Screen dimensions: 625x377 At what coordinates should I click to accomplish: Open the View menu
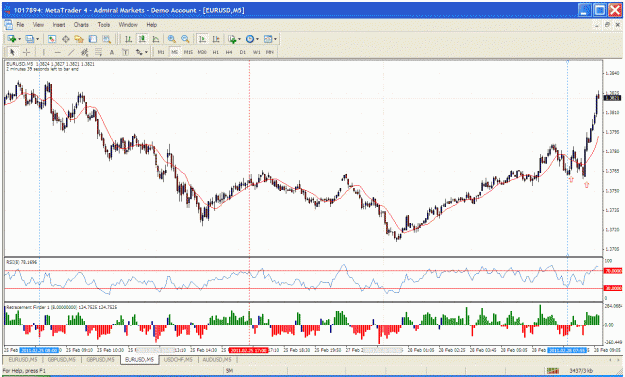pos(38,25)
